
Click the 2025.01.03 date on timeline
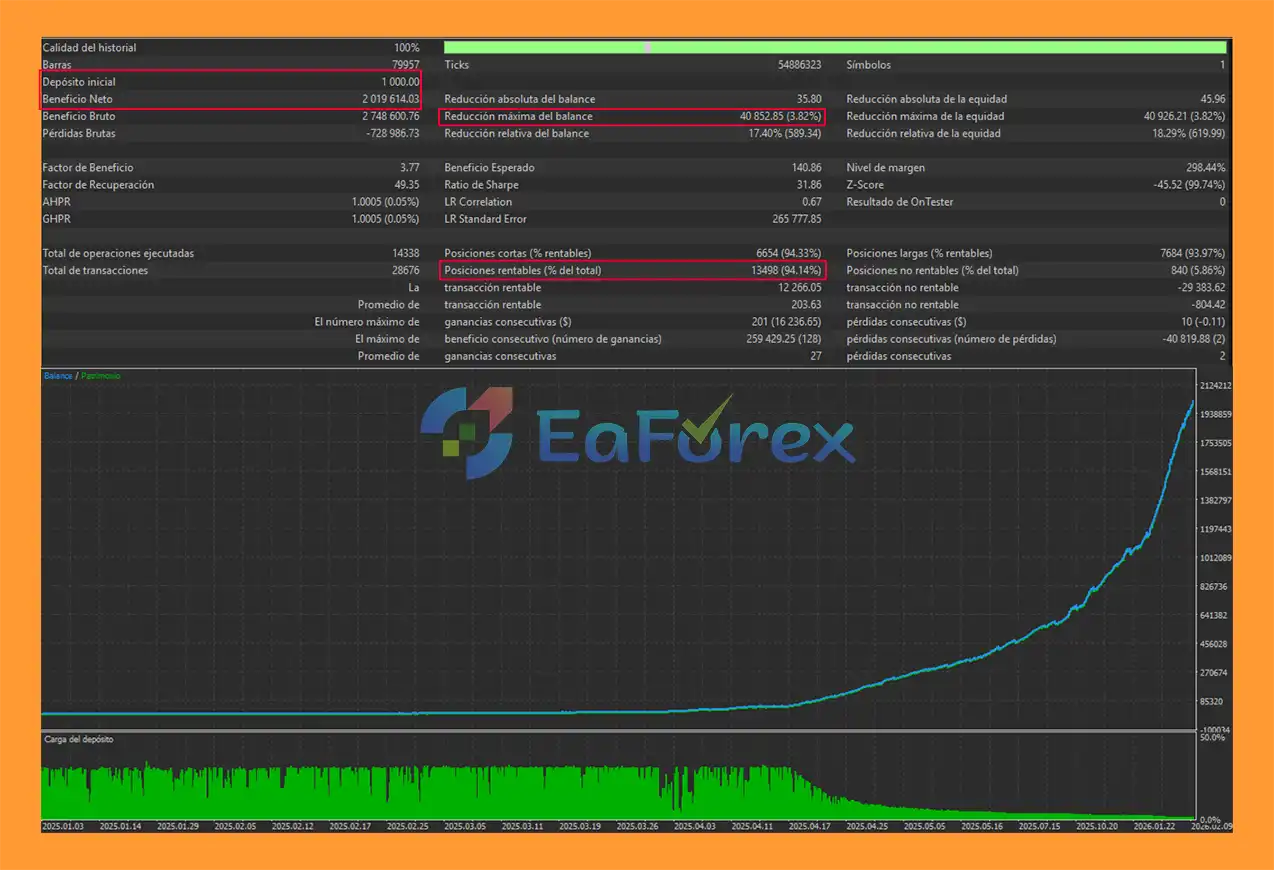pyautogui.click(x=64, y=827)
